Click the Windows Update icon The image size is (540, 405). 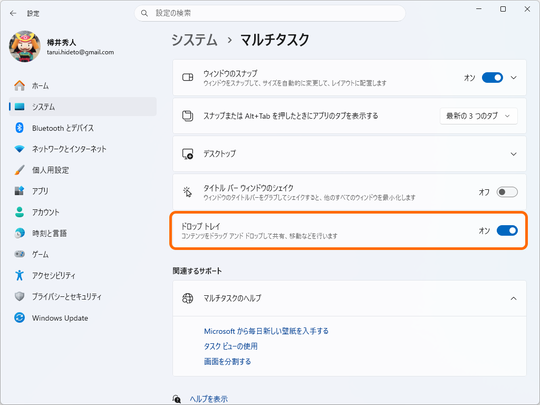20,318
